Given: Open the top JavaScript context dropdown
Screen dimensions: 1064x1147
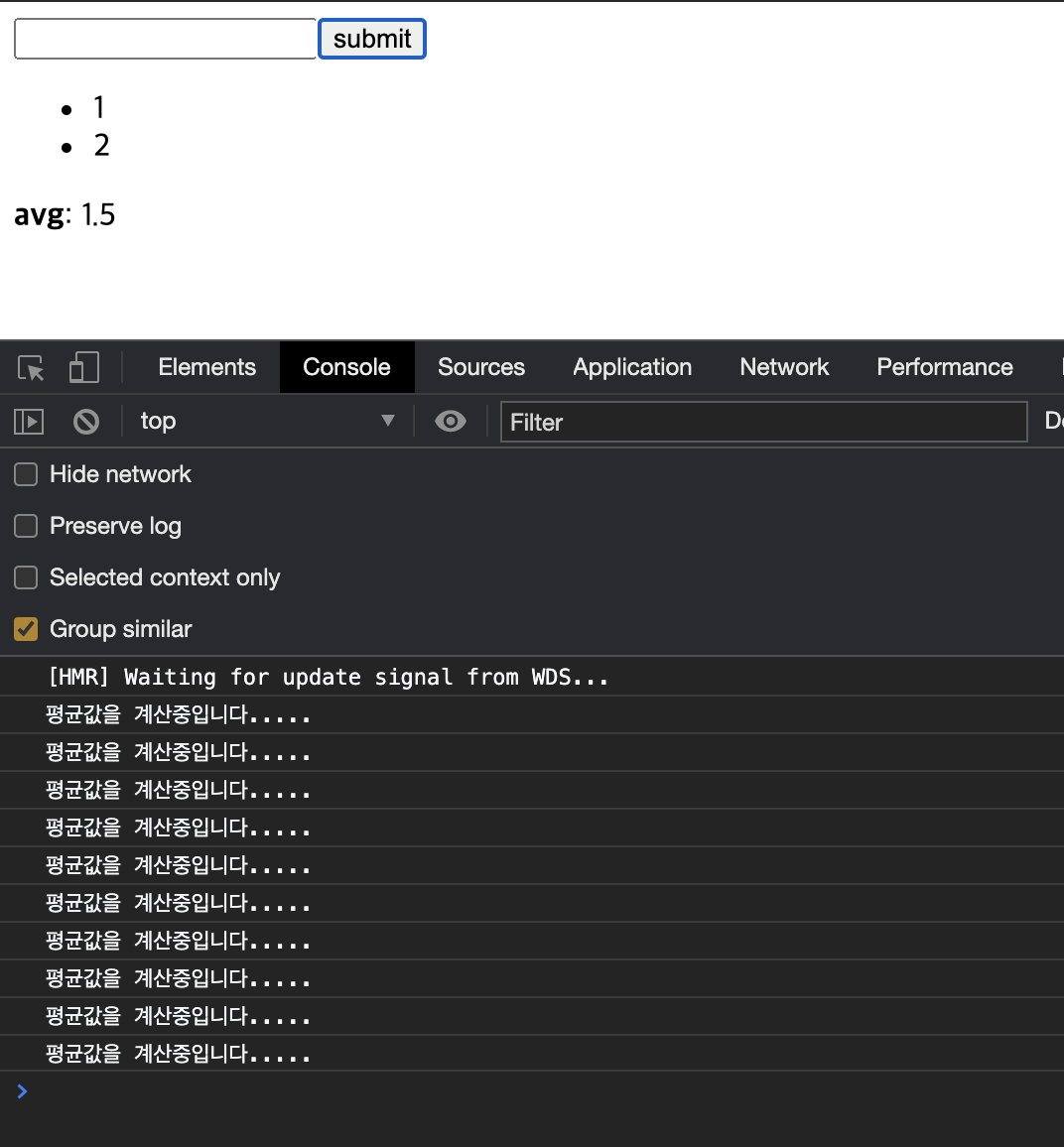Looking at the screenshot, I should [267, 421].
